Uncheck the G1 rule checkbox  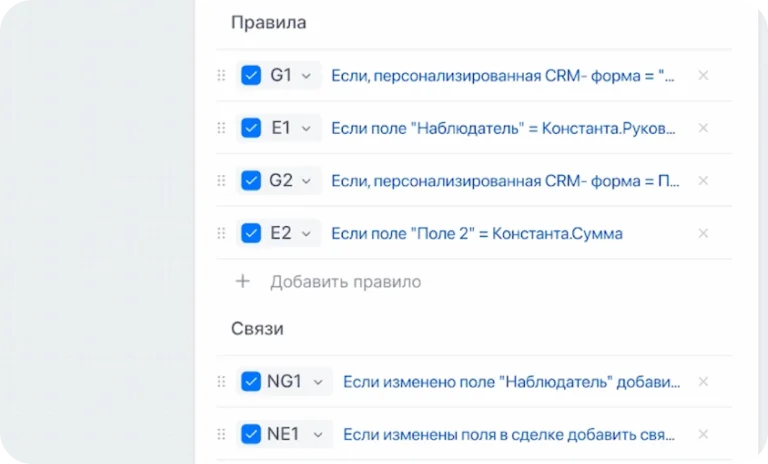[251, 75]
